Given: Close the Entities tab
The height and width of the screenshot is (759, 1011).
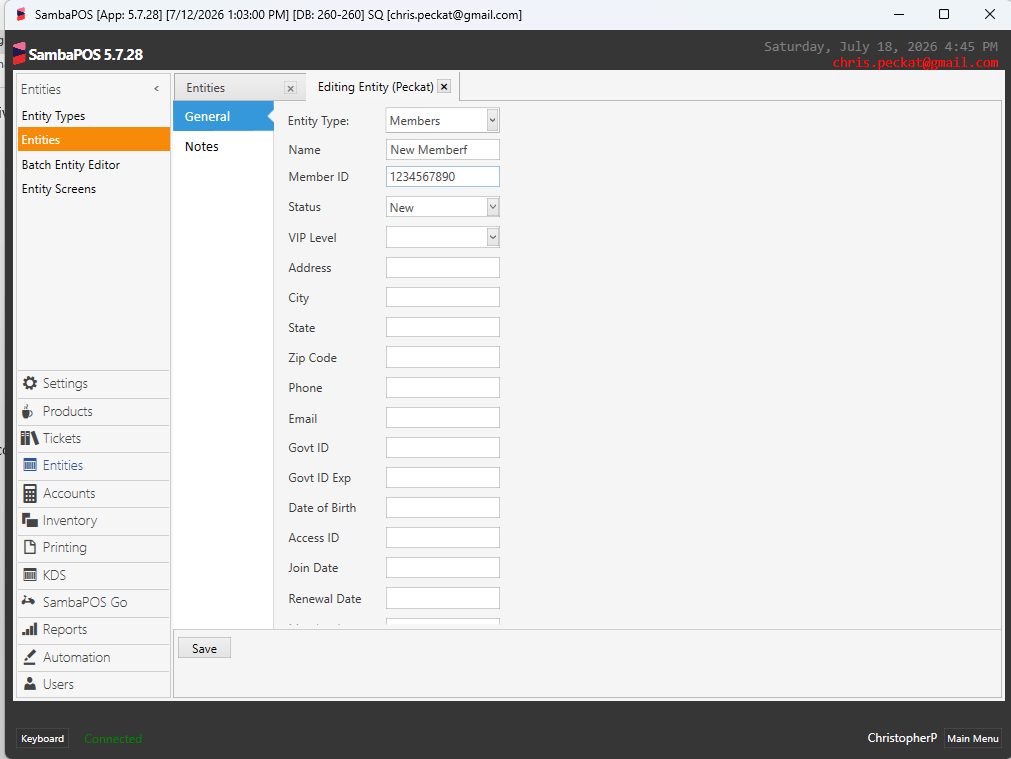Looking at the screenshot, I should coord(291,88).
